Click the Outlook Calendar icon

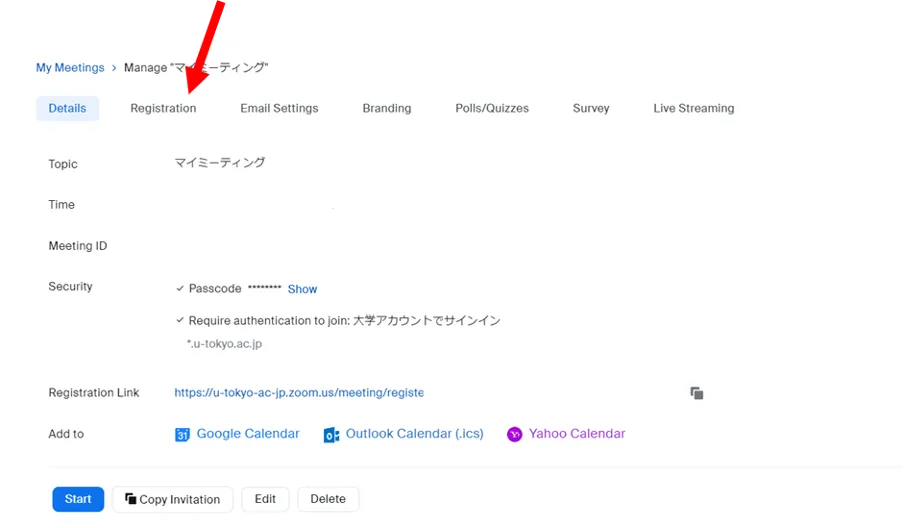331,435
